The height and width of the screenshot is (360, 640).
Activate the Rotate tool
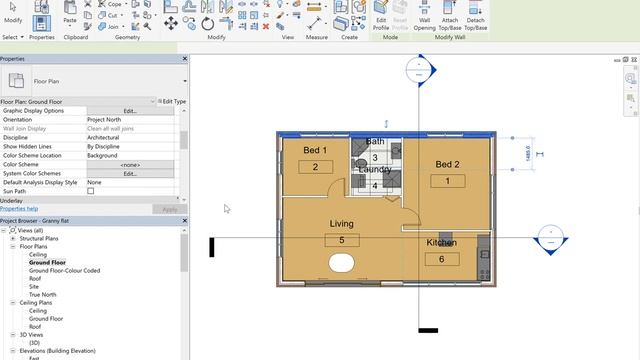pos(207,24)
